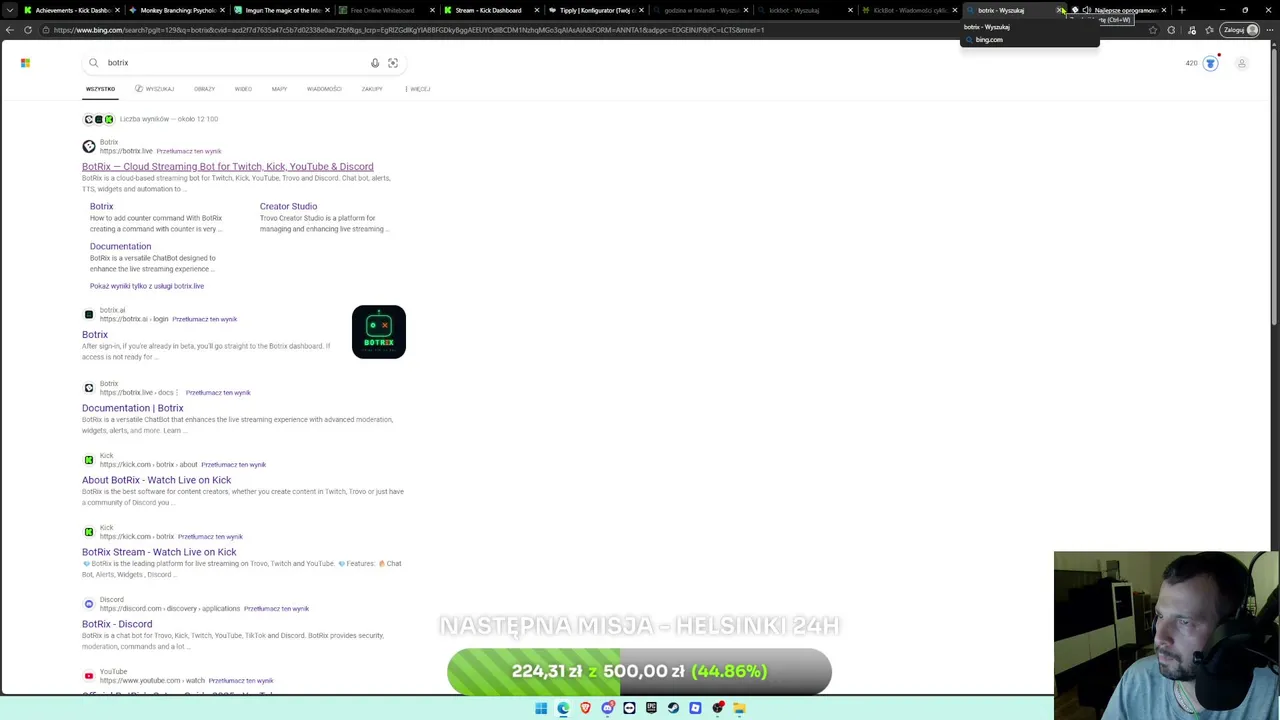Translate the discord.com result via Przetłumacz ten wynik
The height and width of the screenshot is (720, 1280).
[276, 609]
